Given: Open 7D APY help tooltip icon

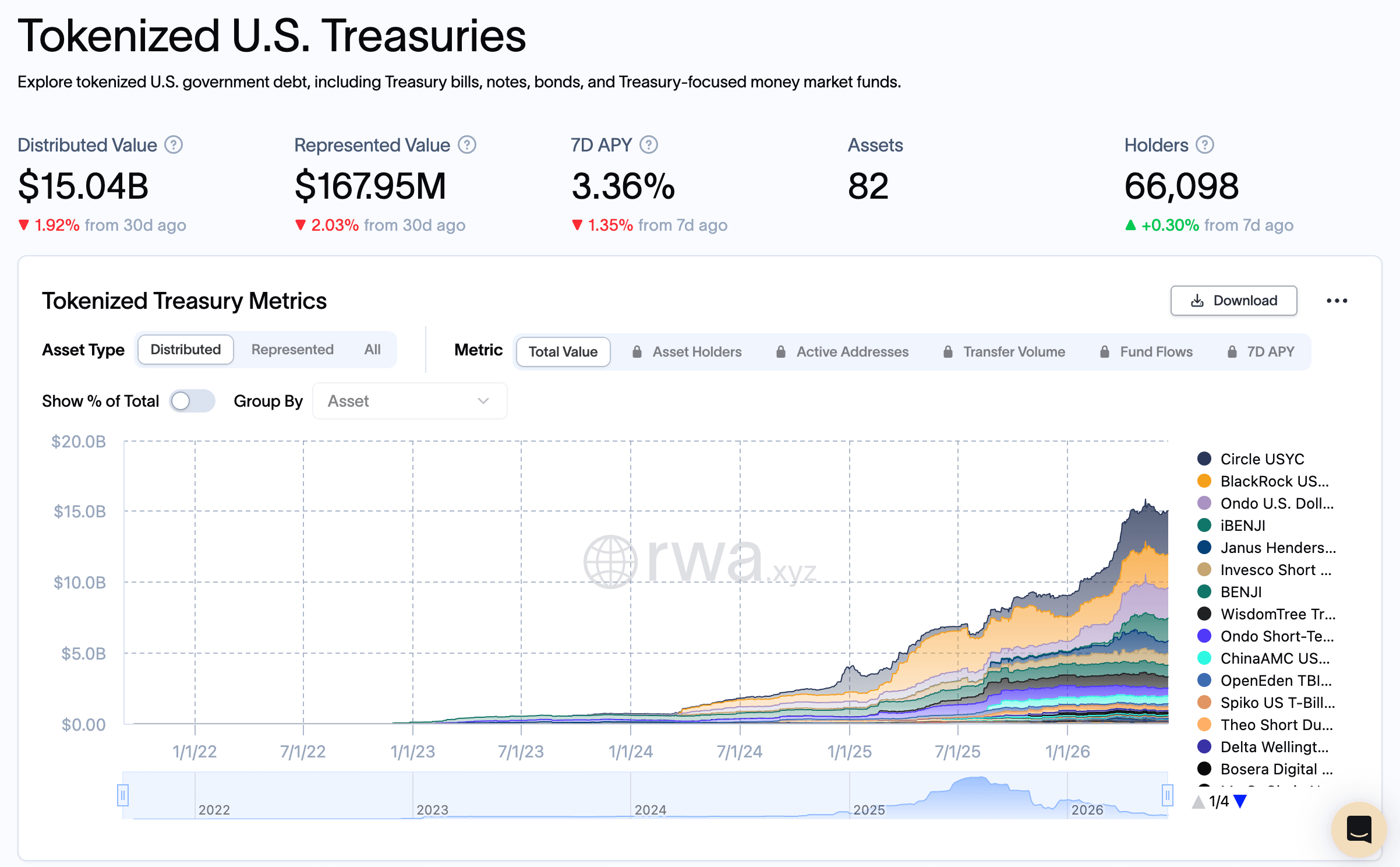Looking at the screenshot, I should coord(648,145).
